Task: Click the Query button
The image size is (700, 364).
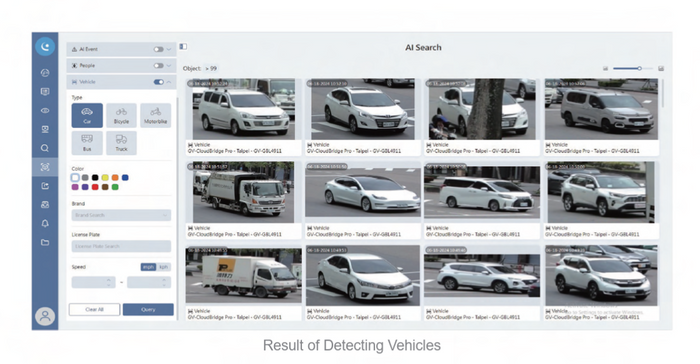Action: [x=148, y=310]
